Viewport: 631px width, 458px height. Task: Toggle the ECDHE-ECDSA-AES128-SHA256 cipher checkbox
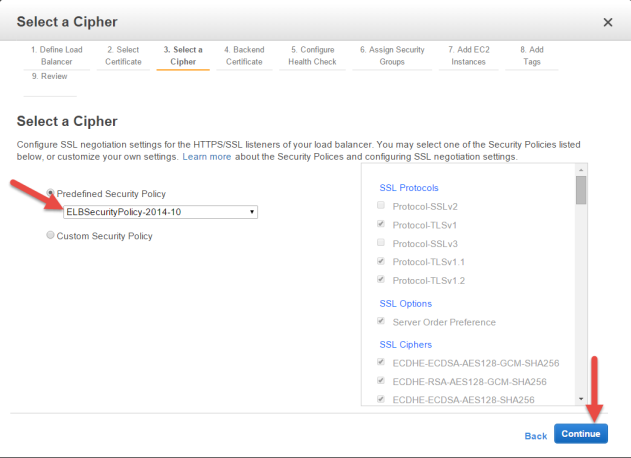(x=381, y=399)
